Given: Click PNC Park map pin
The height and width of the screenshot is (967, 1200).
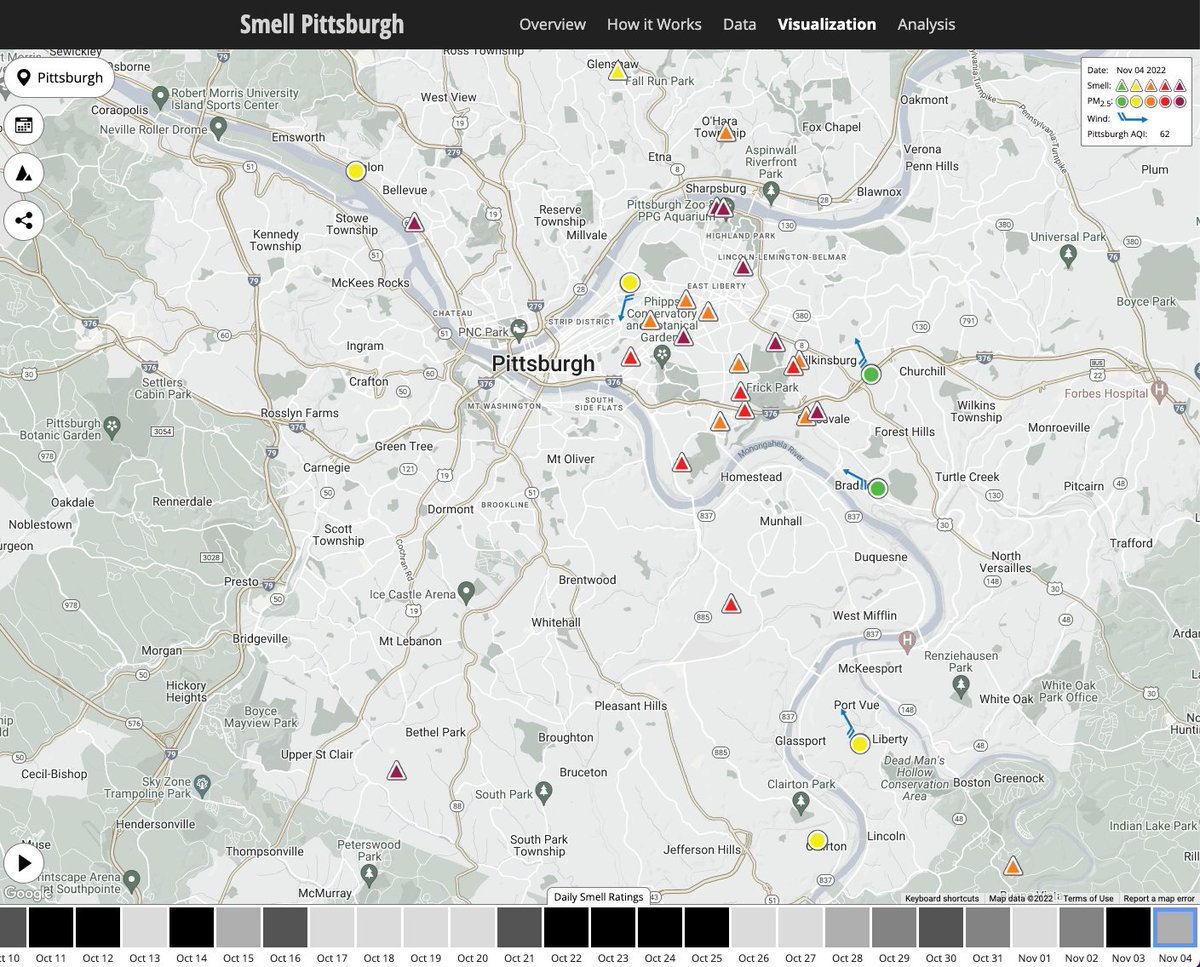Looking at the screenshot, I should pos(518,328).
